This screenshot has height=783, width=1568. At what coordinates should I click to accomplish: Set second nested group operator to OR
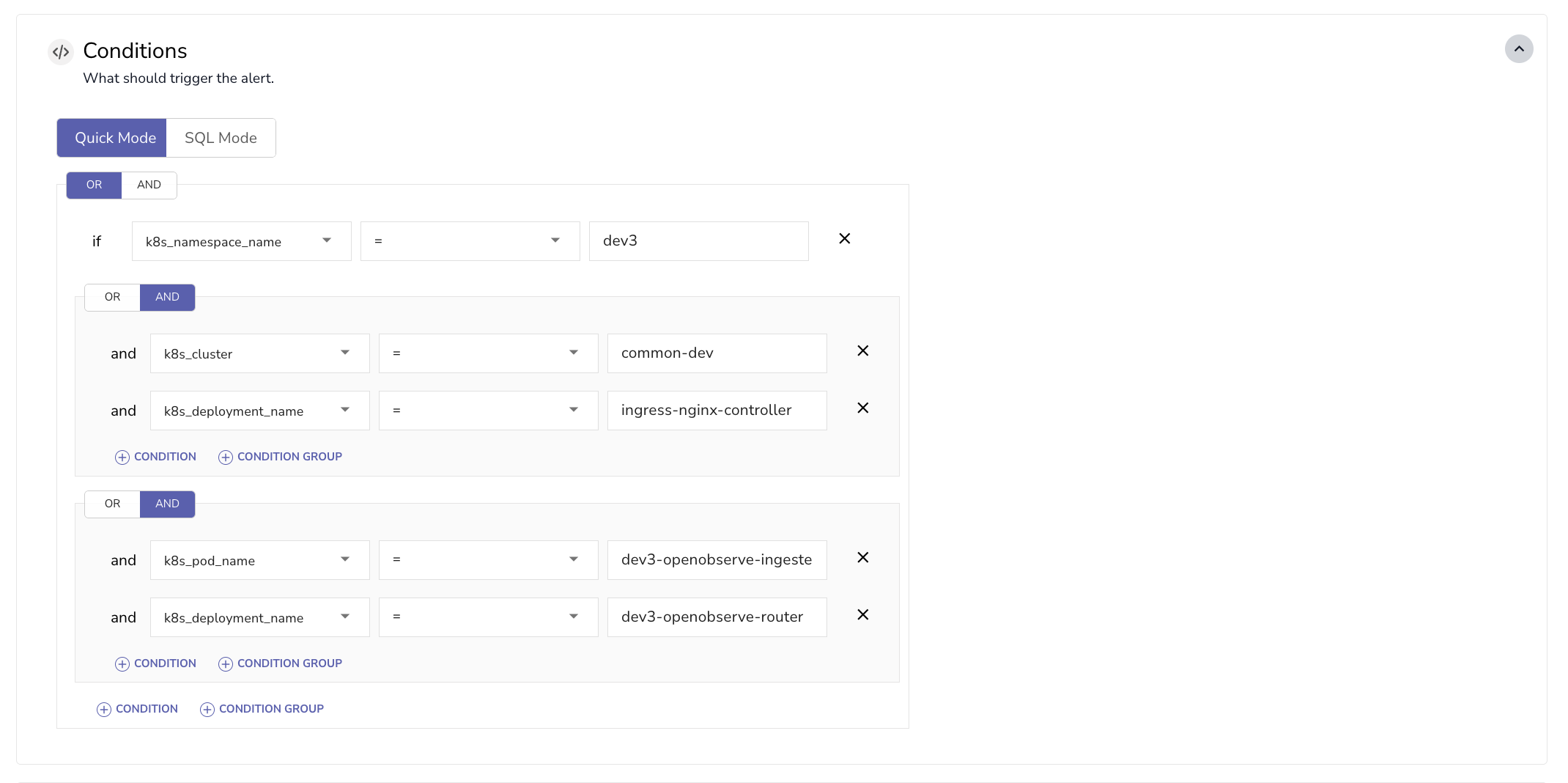[x=112, y=504]
